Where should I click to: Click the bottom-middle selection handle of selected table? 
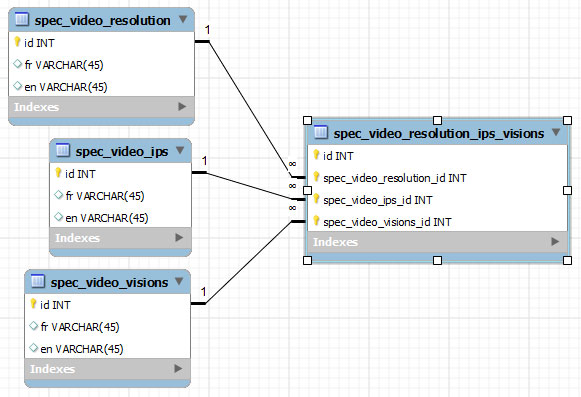[437, 260]
